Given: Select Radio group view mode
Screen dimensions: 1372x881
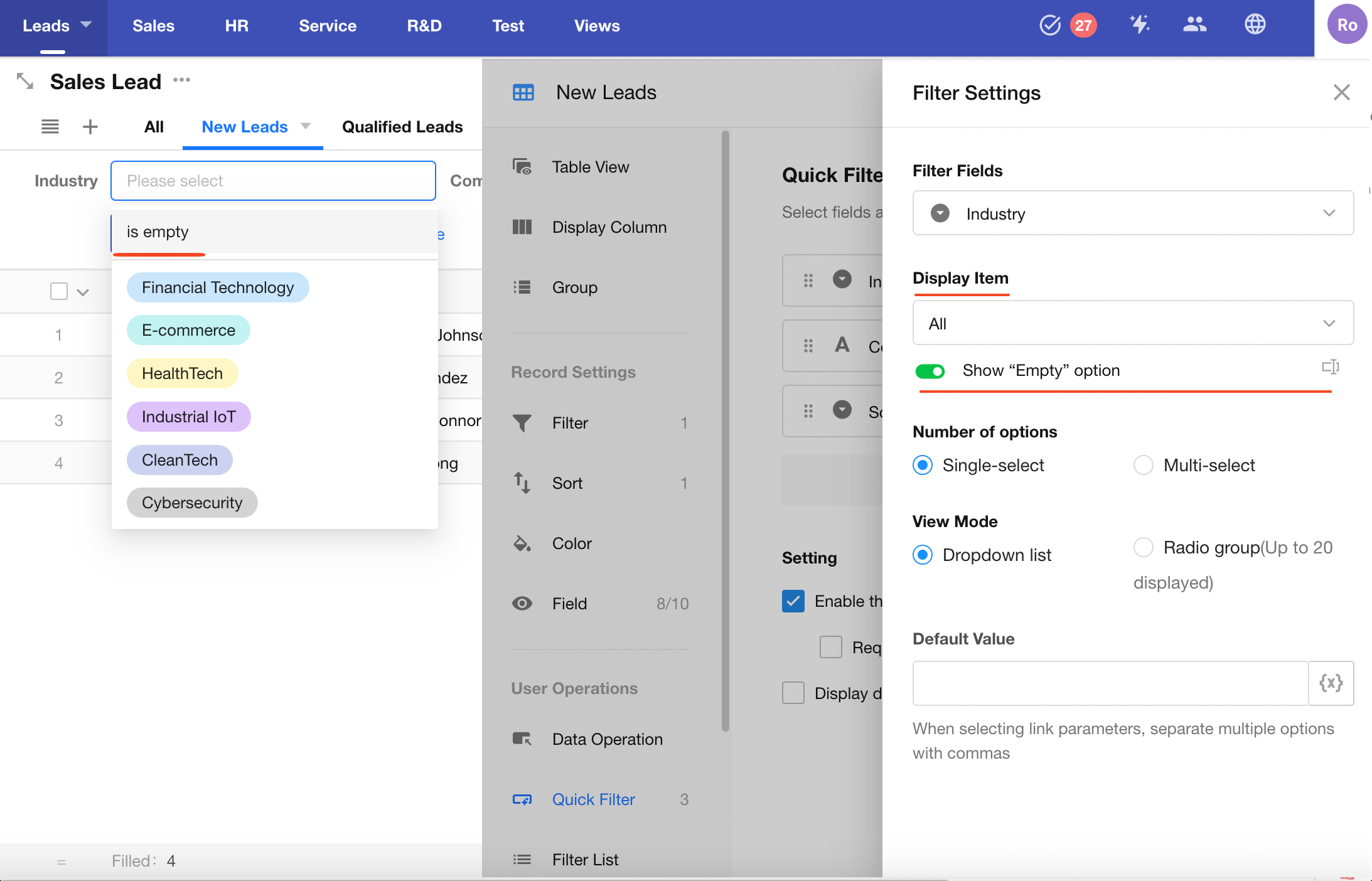Looking at the screenshot, I should pos(1144,547).
